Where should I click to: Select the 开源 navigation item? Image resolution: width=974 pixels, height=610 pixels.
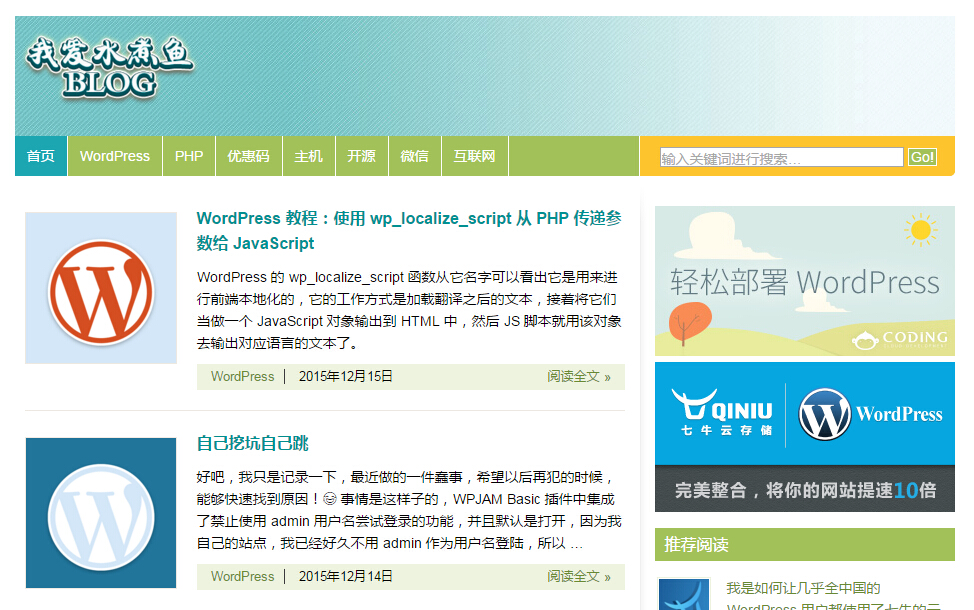tap(361, 156)
